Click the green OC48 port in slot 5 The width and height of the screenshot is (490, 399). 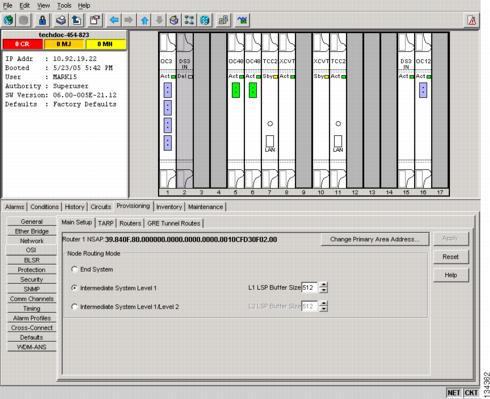point(236,90)
